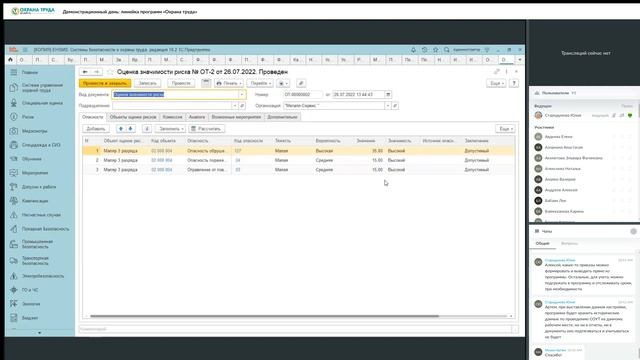
Task: Click Провести и закрыть button
Action: [x=105, y=83]
